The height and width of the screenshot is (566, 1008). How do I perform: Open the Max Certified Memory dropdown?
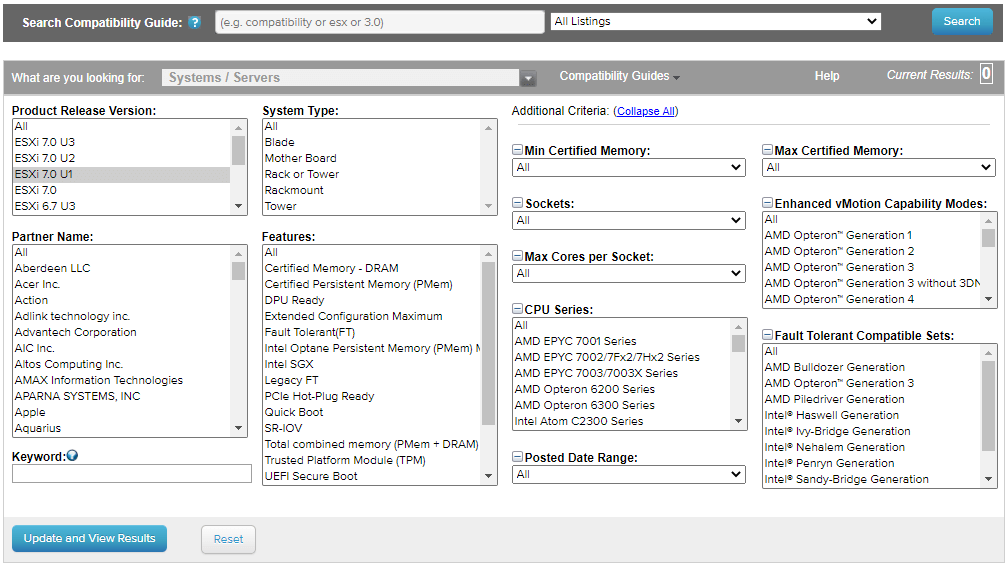879,168
